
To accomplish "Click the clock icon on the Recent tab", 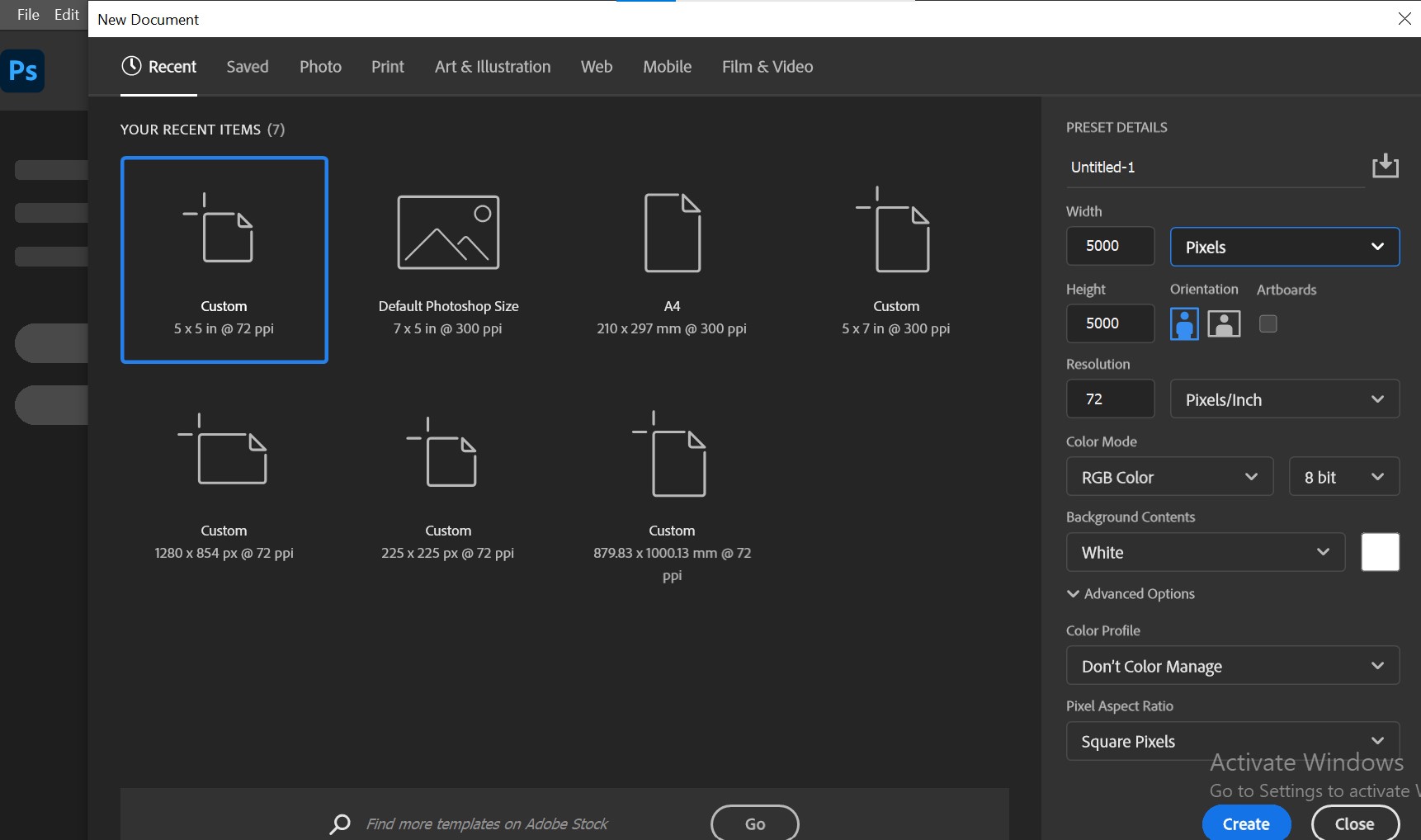I will pyautogui.click(x=131, y=66).
